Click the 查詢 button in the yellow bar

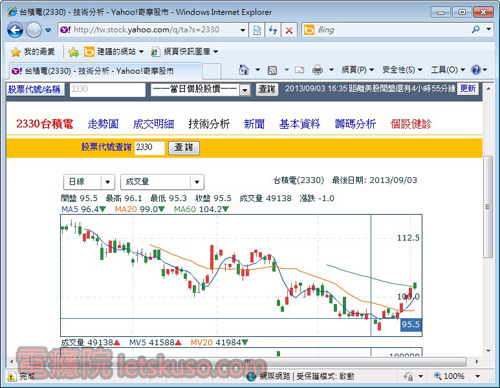click(184, 148)
